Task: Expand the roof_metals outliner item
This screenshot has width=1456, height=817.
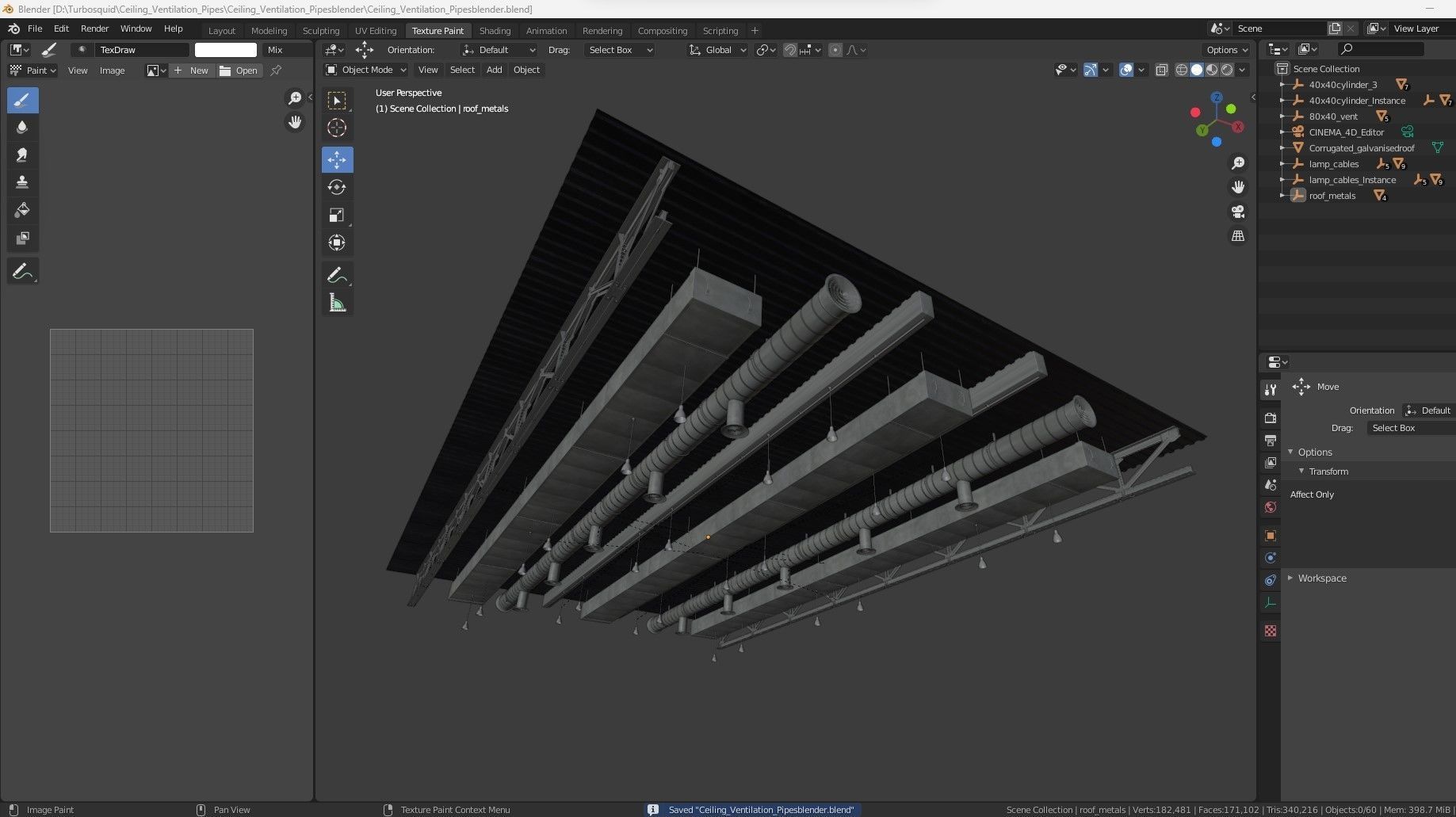Action: (1282, 196)
